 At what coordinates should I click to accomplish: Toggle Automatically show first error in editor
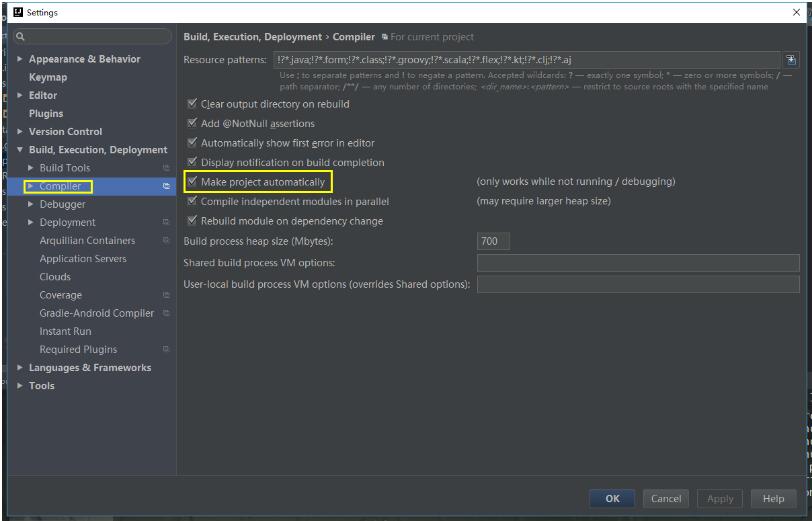(192, 142)
